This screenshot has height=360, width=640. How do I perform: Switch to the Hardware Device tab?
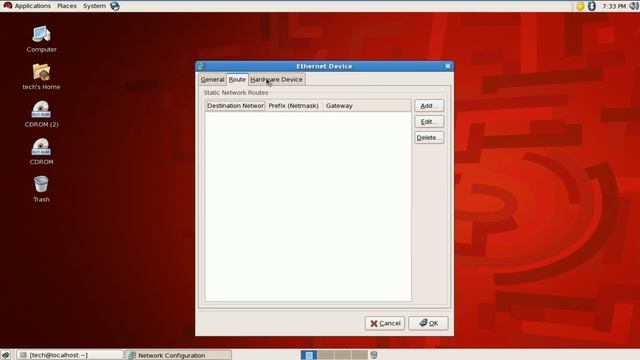click(x=276, y=80)
